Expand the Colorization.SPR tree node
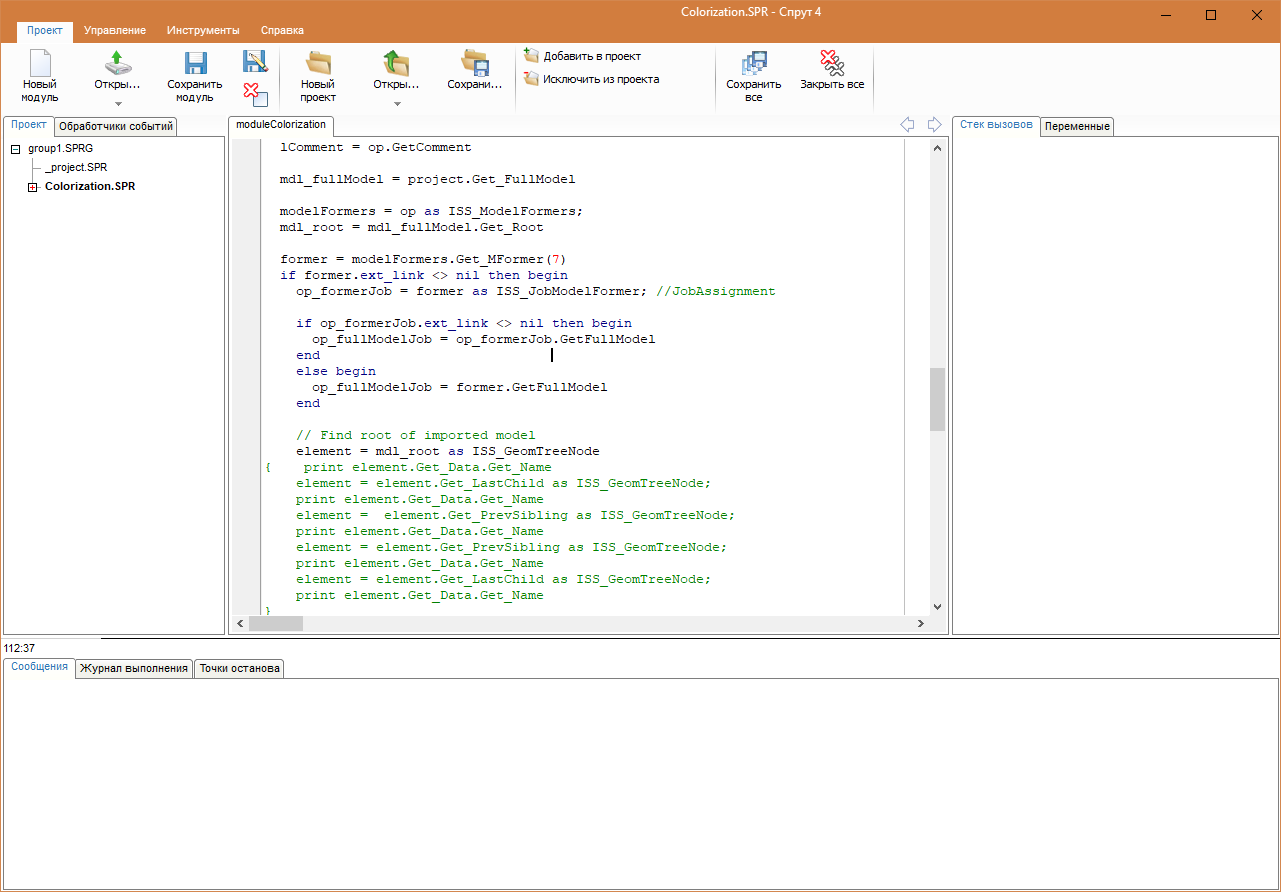The height and width of the screenshot is (892, 1281). pos(32,187)
